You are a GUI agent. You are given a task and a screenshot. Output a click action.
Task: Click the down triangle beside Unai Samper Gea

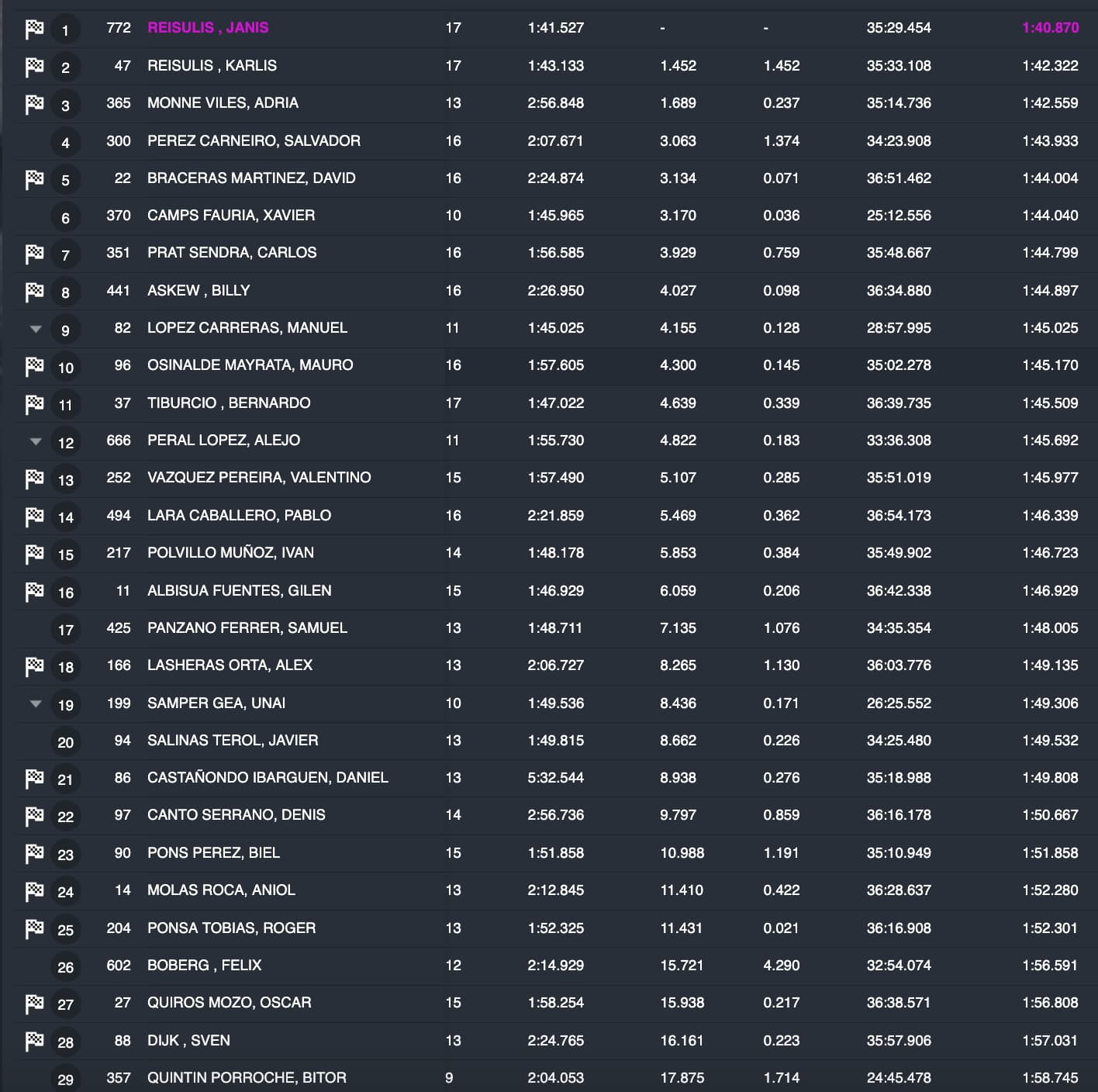point(36,704)
